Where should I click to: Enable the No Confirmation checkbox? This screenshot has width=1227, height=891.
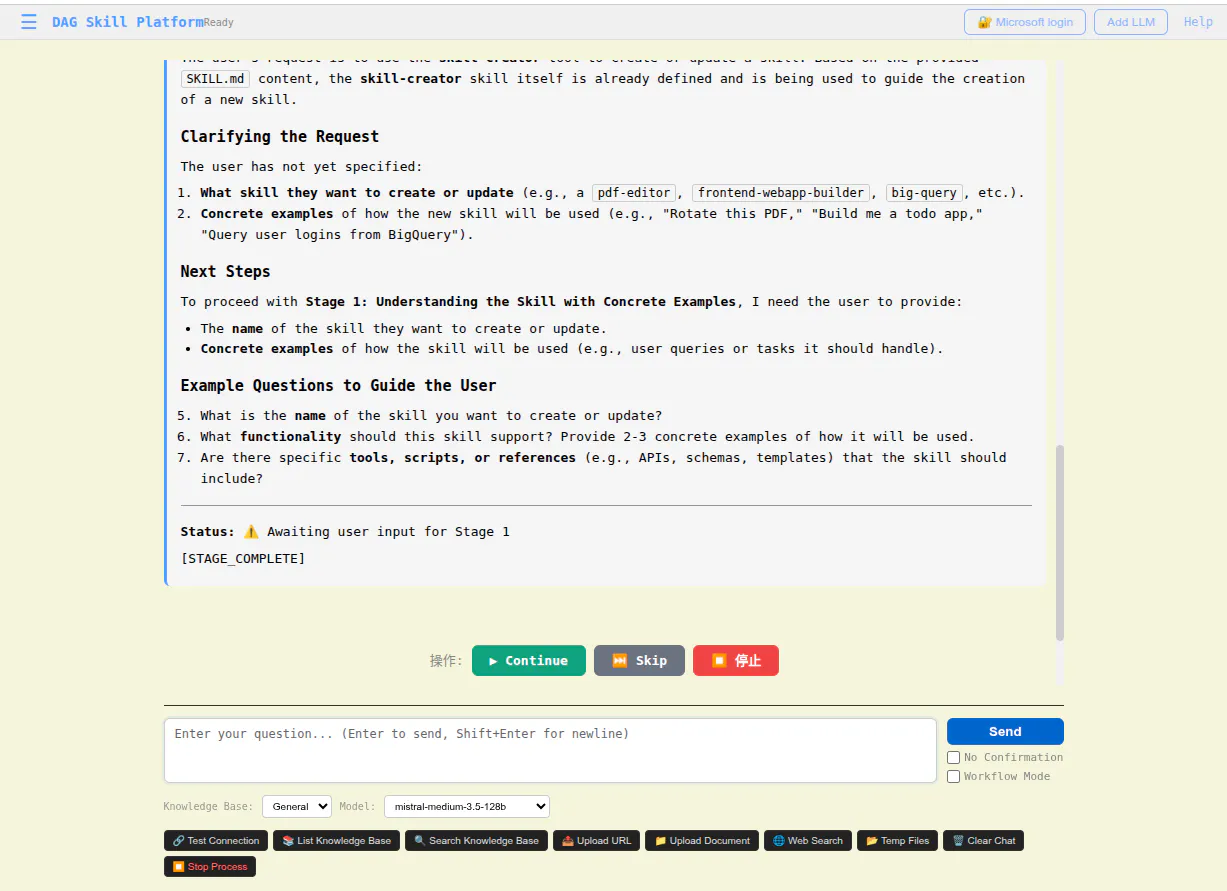tap(953, 757)
